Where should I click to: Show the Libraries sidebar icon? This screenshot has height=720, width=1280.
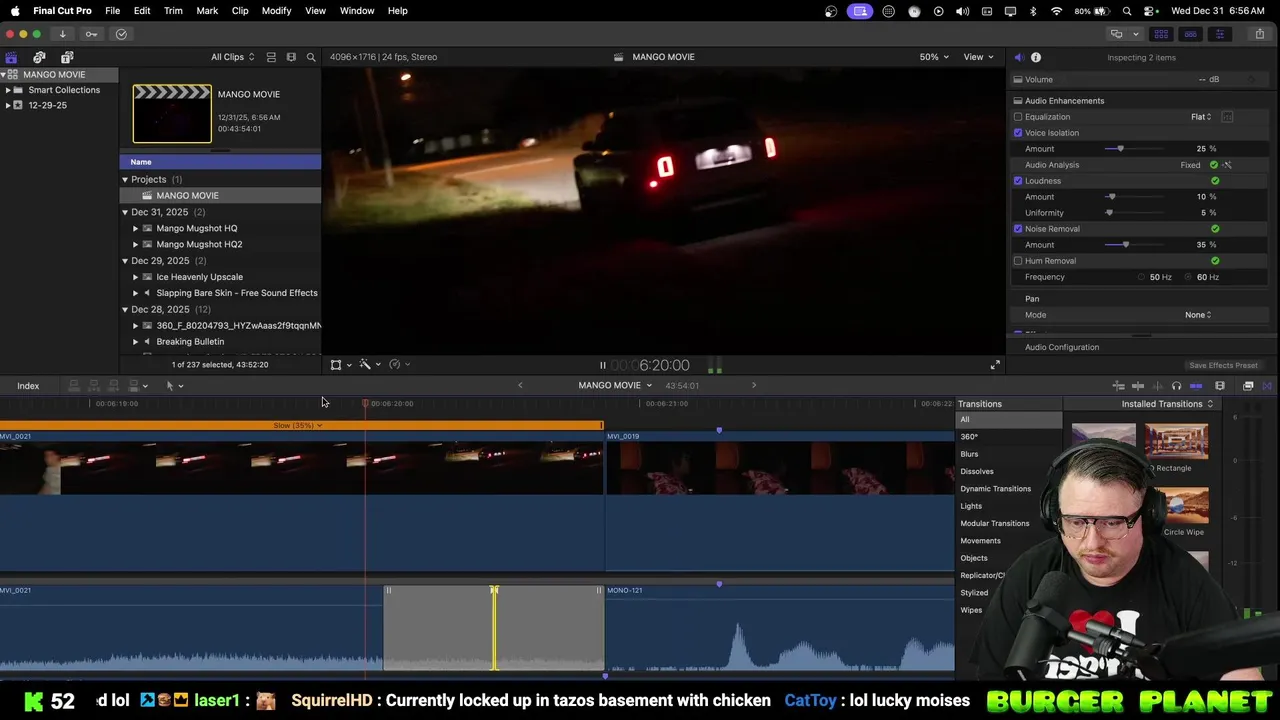point(11,57)
